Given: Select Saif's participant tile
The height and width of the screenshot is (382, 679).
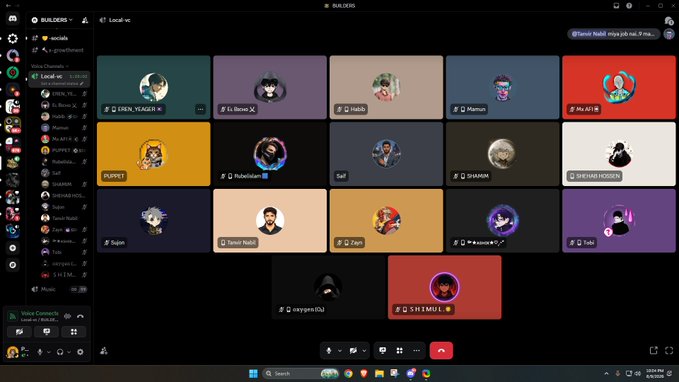Looking at the screenshot, I should click(x=386, y=154).
